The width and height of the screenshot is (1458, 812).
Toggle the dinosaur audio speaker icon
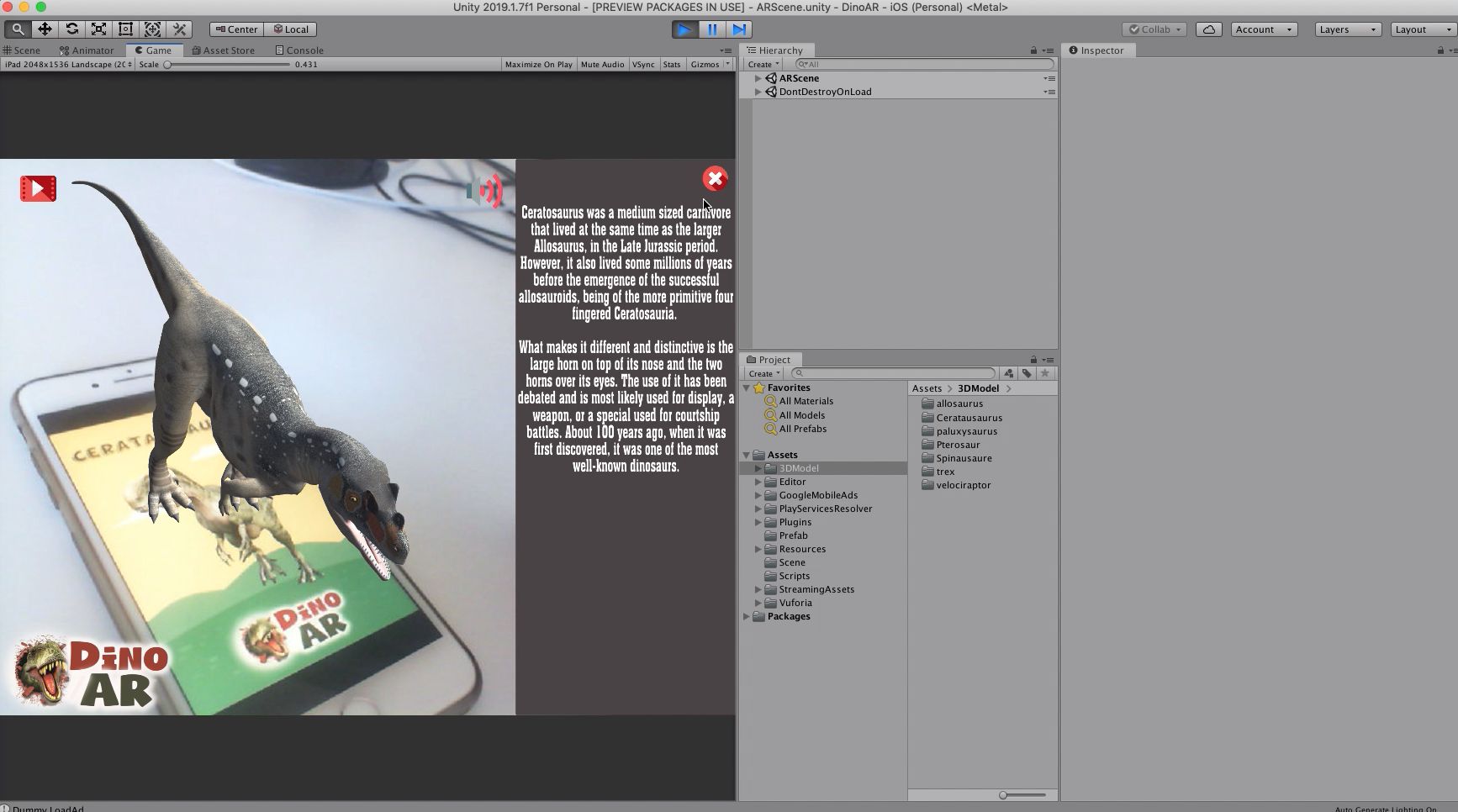pyautogui.click(x=484, y=191)
